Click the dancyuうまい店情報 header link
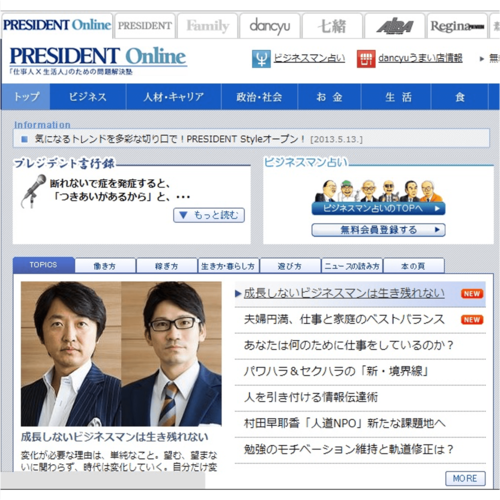Viewport: 500px width, 500px height. pyautogui.click(x=420, y=58)
